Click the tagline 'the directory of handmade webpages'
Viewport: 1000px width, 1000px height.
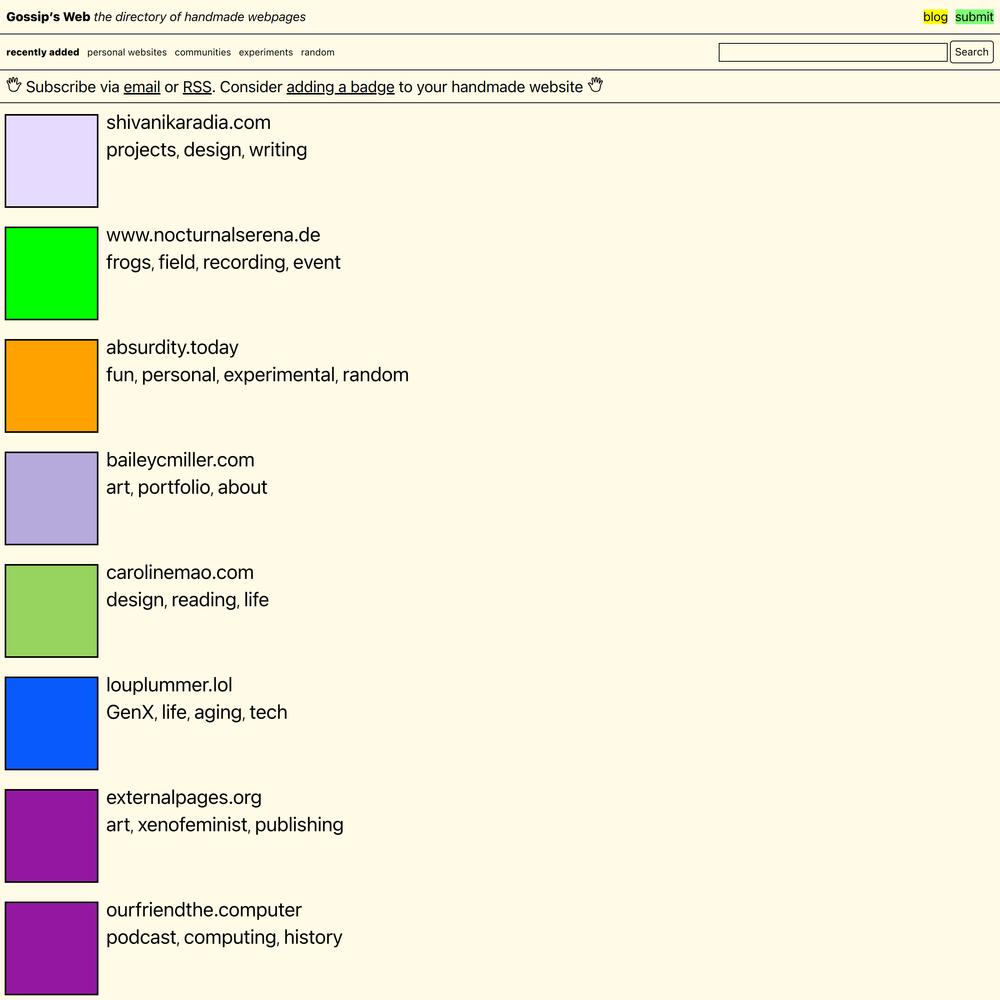[200, 17]
